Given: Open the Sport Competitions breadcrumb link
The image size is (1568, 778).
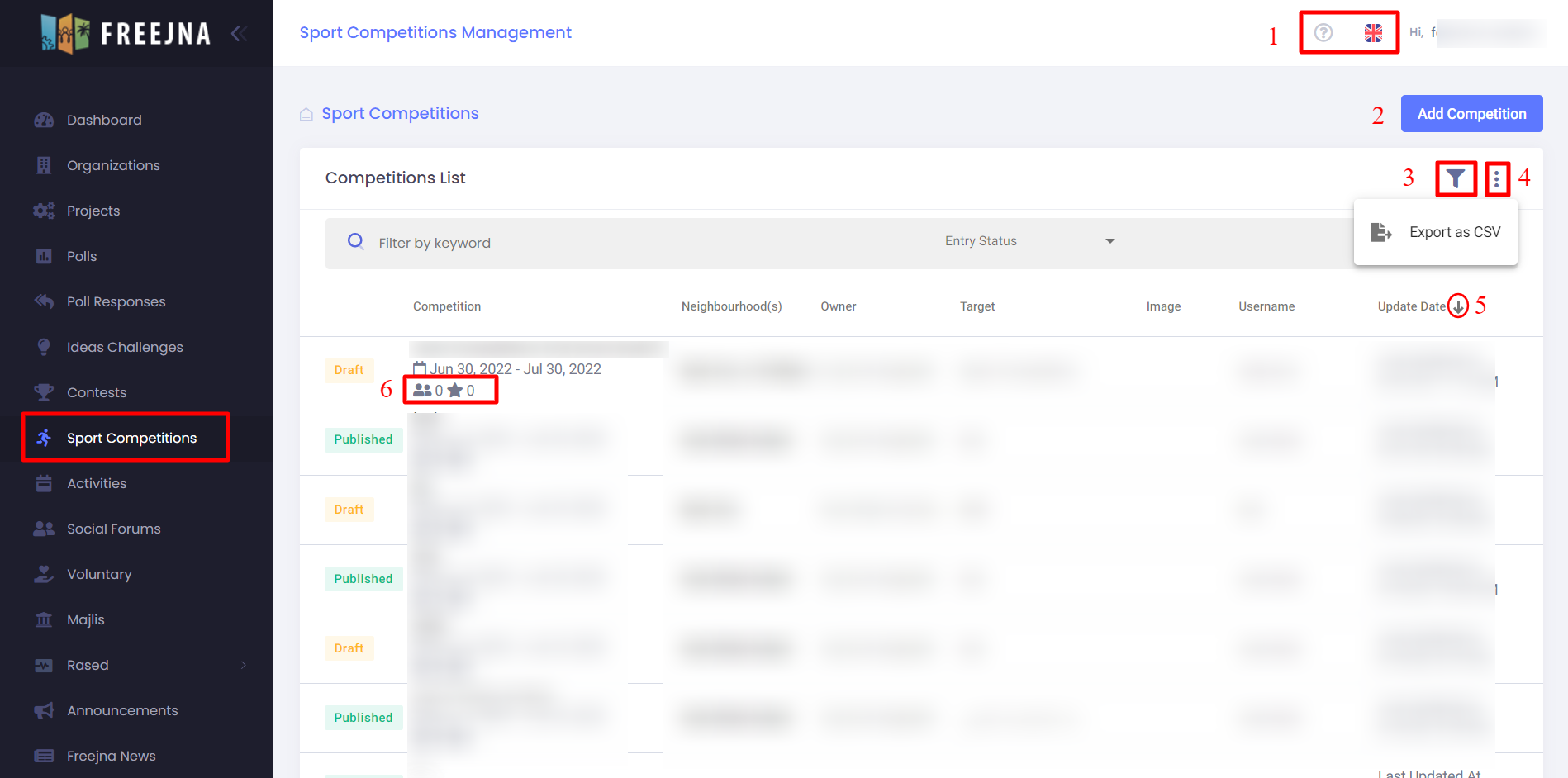Looking at the screenshot, I should click(400, 114).
